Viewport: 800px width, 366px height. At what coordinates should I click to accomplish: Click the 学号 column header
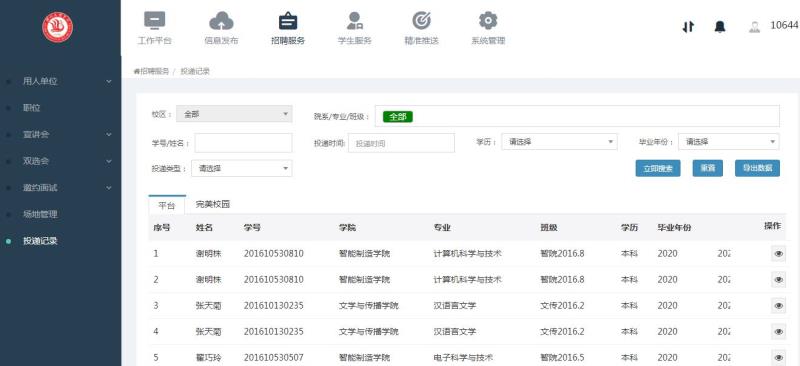(x=252, y=228)
